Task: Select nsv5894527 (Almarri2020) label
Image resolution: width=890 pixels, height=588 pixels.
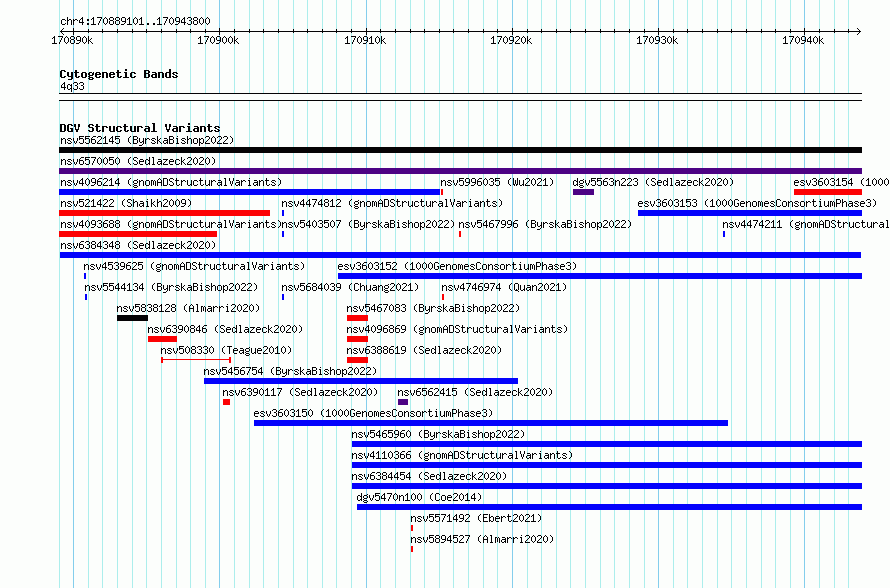Action: [482, 539]
